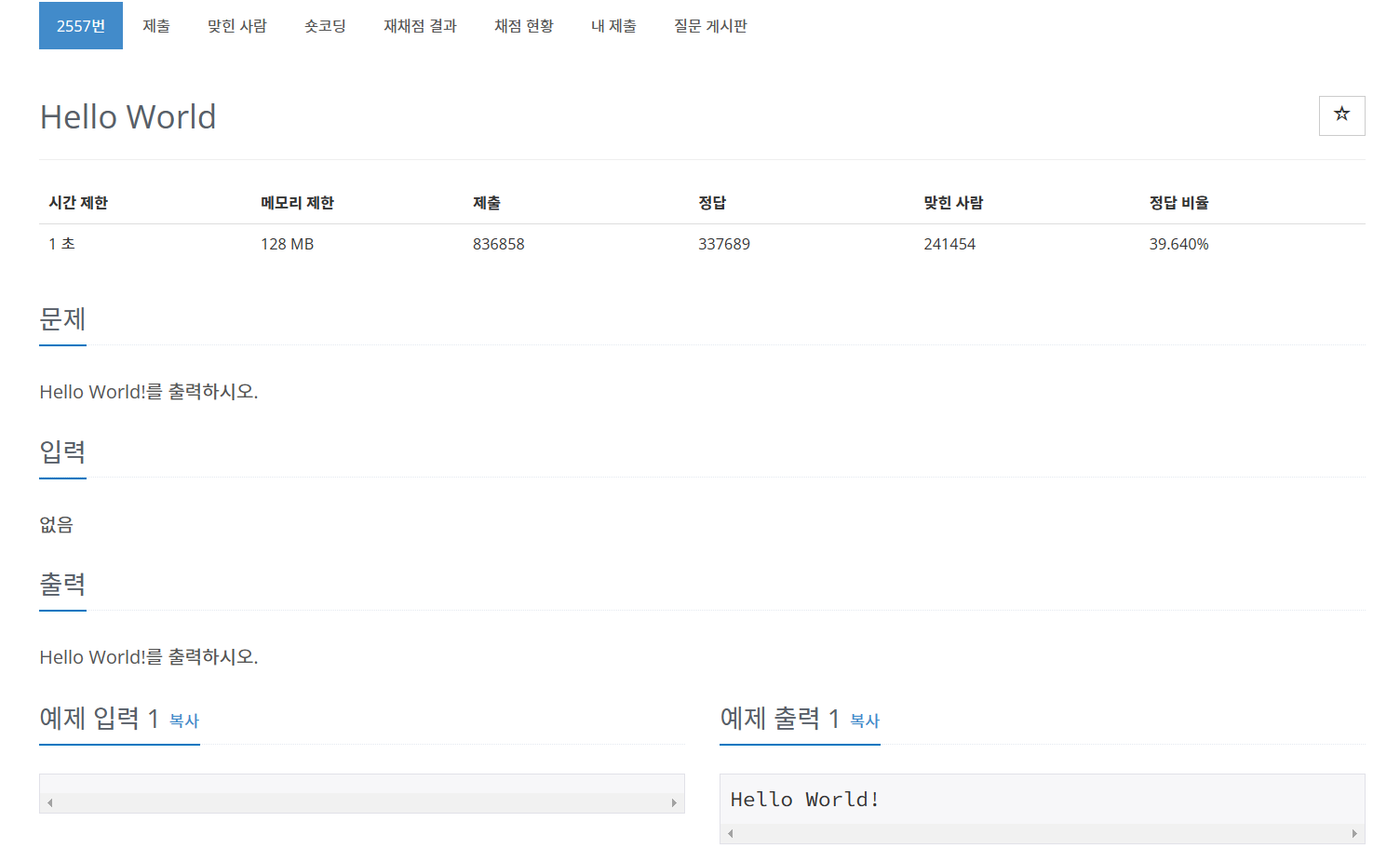Click the 입력 section heading
Viewport: 1400px width, 862px height.
61,453
